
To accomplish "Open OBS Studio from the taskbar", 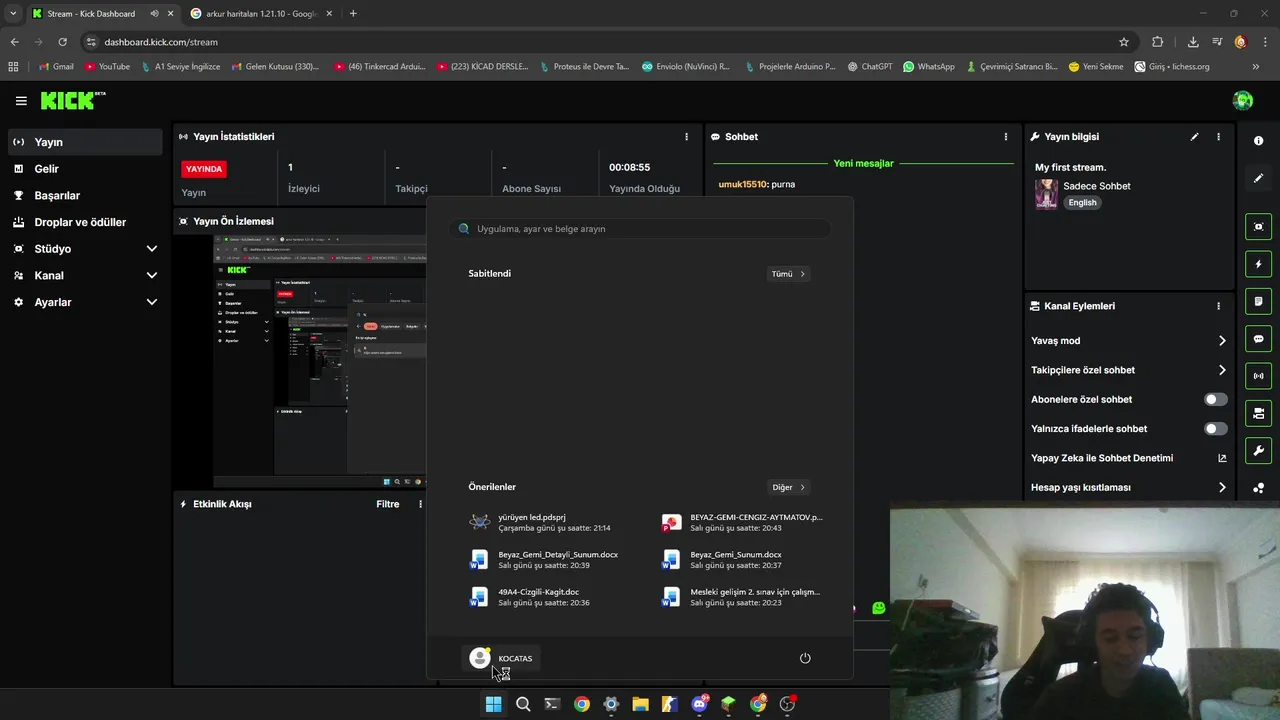I will (x=787, y=704).
